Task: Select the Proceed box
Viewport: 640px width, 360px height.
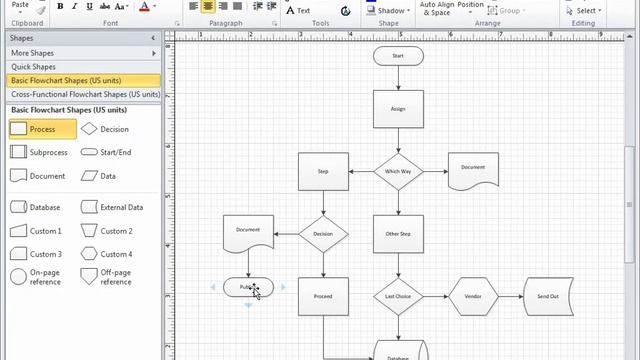Action: (x=323, y=296)
